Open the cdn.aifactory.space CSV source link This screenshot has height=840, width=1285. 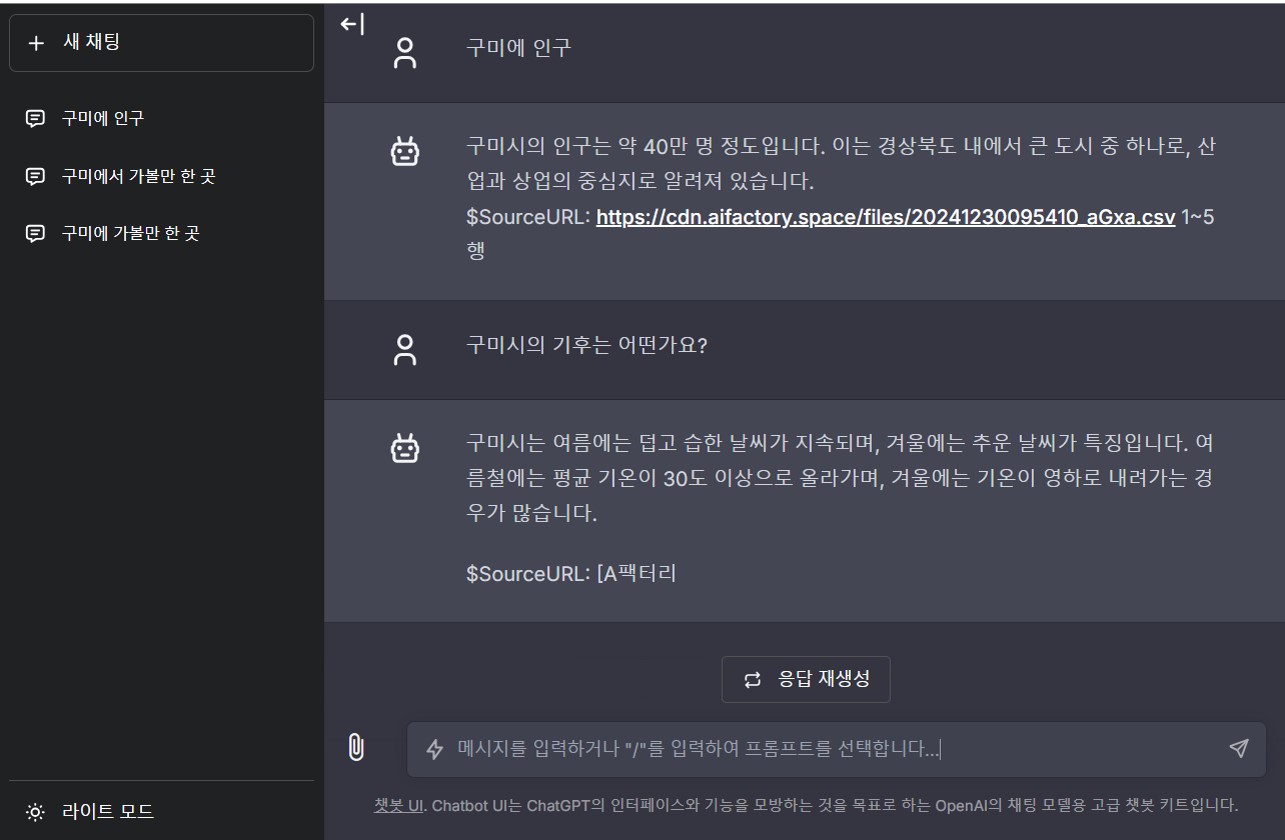[885, 217]
